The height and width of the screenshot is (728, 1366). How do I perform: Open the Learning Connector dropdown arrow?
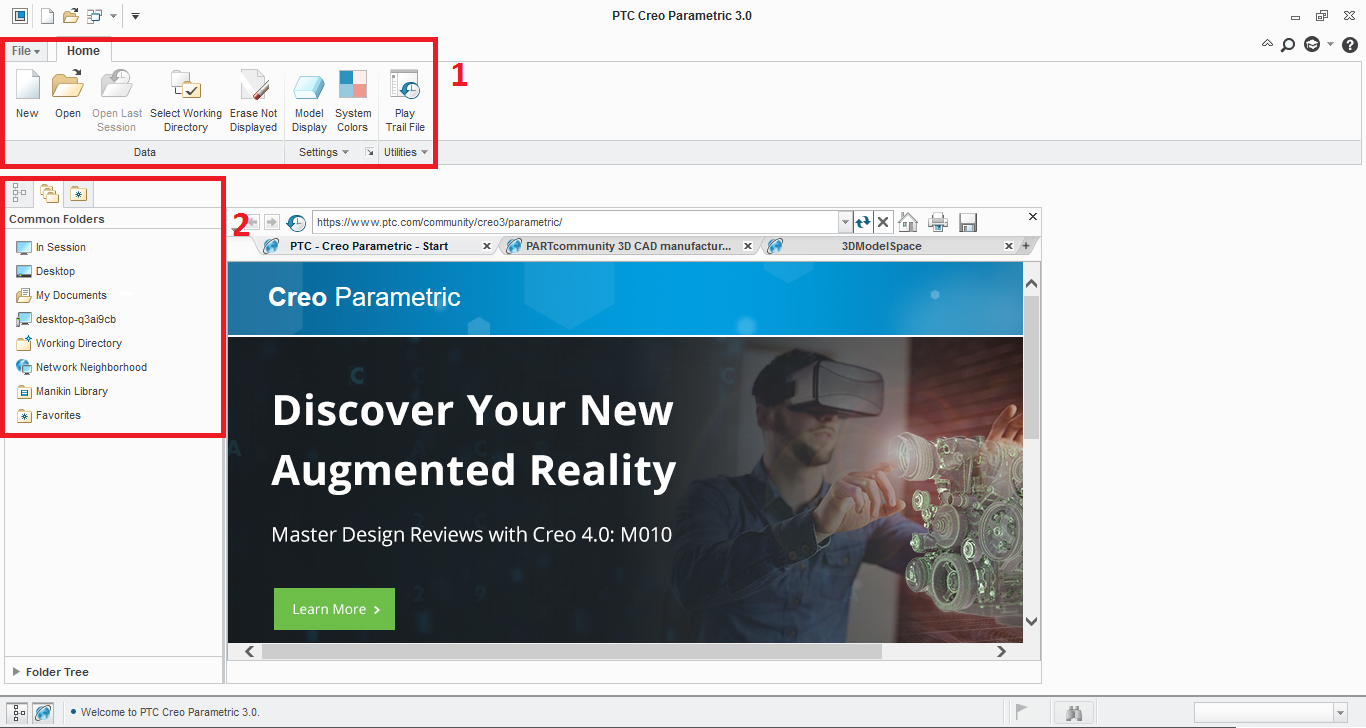(x=1330, y=45)
